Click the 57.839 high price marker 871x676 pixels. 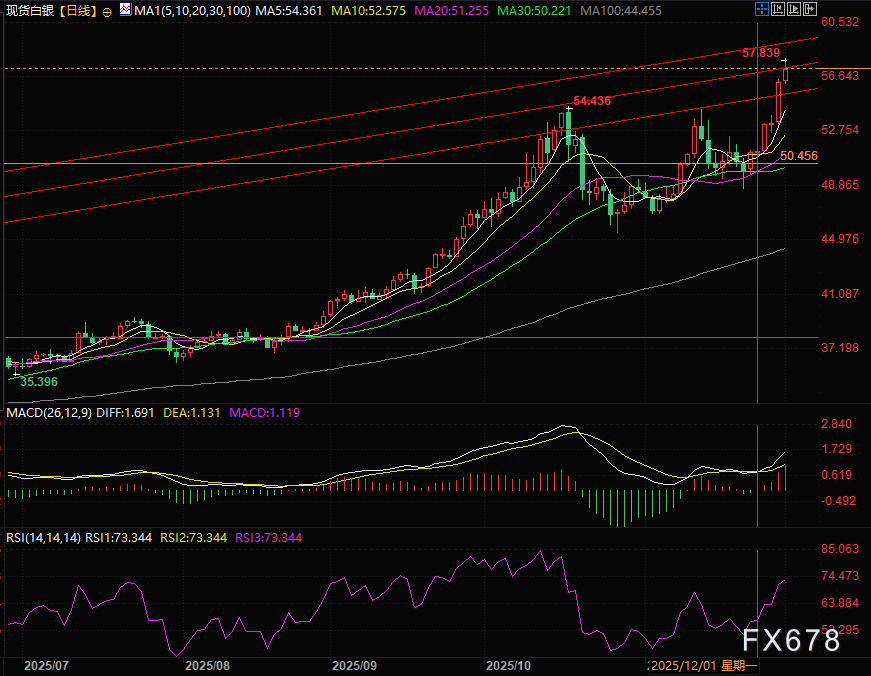click(761, 51)
